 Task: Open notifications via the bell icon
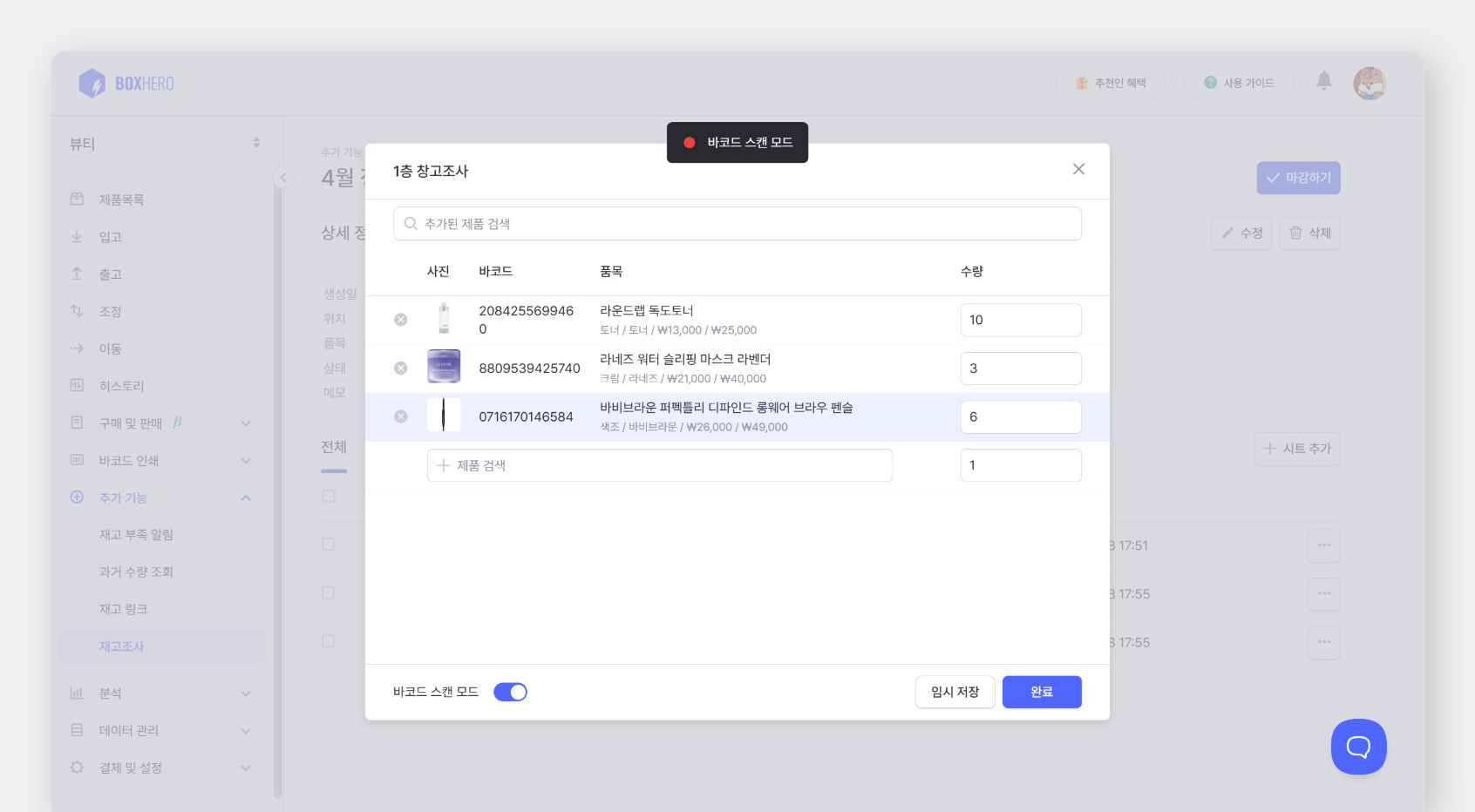pos(1324,81)
